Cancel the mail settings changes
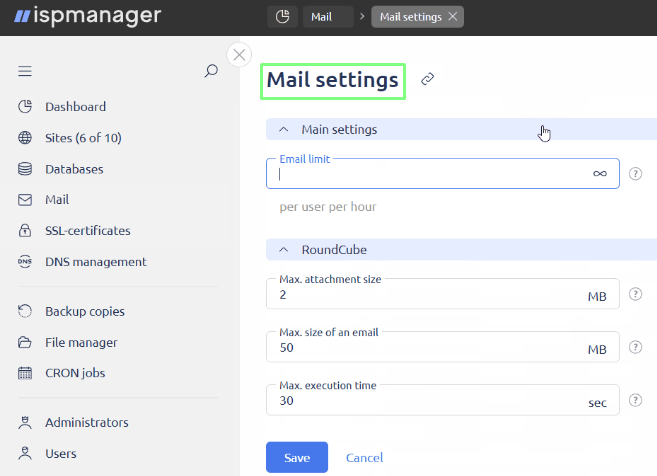 click(x=364, y=458)
